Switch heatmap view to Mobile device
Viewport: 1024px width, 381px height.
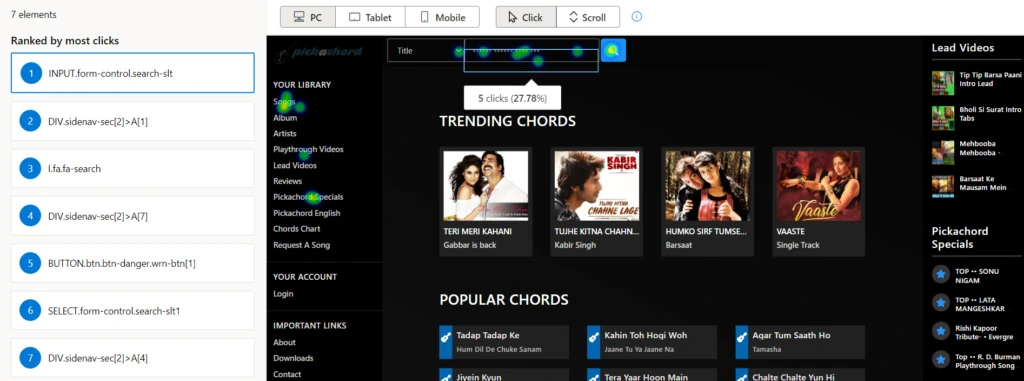pos(442,17)
